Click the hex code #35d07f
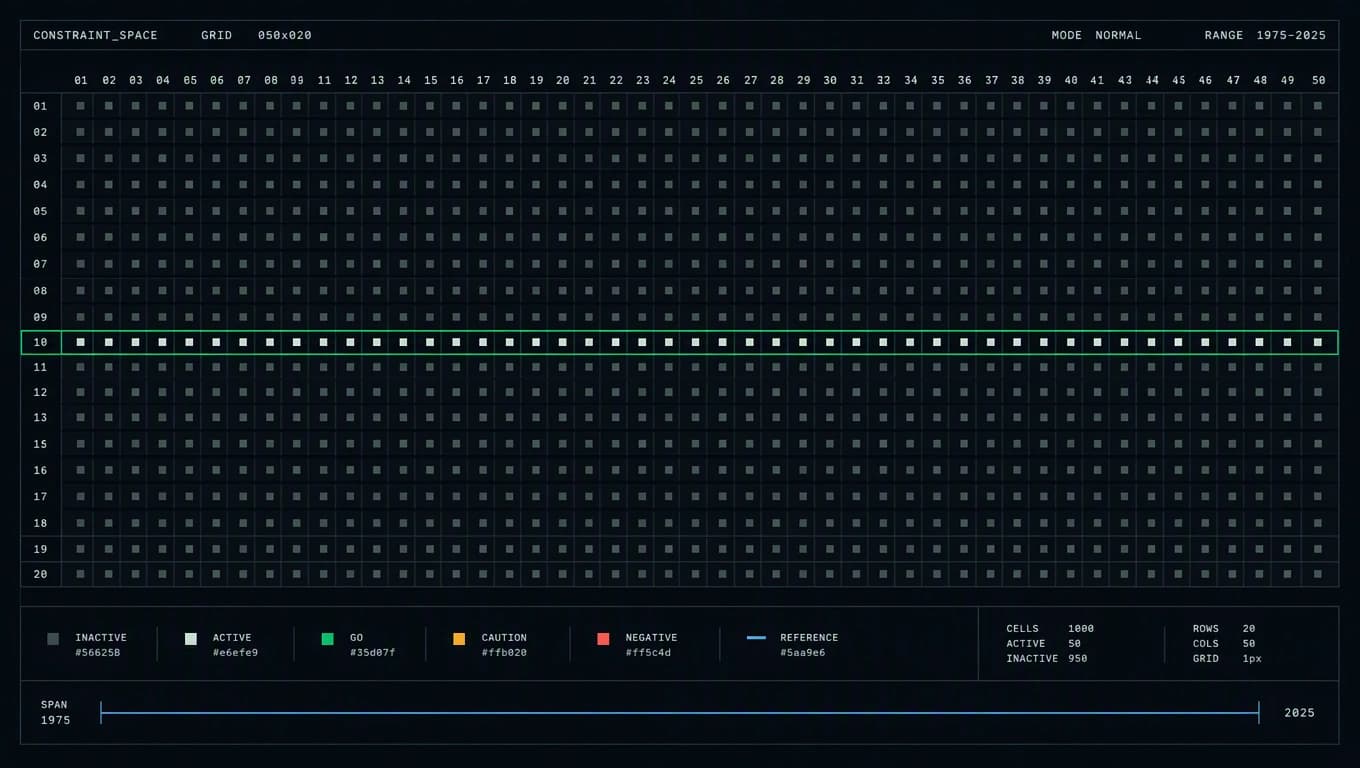The image size is (1360, 768). point(373,653)
